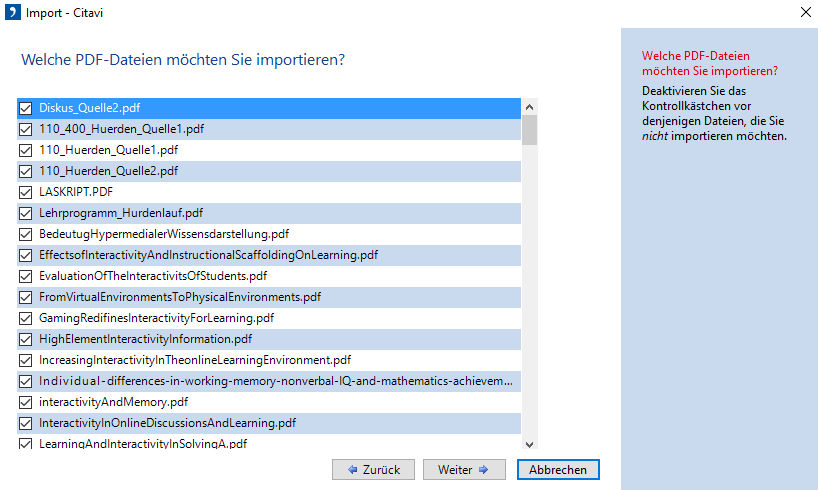This screenshot has height=490, width=818.
Task: Select EvaluationOfTheInteractivitsOfStudents.pdf file name
Action: pos(153,276)
